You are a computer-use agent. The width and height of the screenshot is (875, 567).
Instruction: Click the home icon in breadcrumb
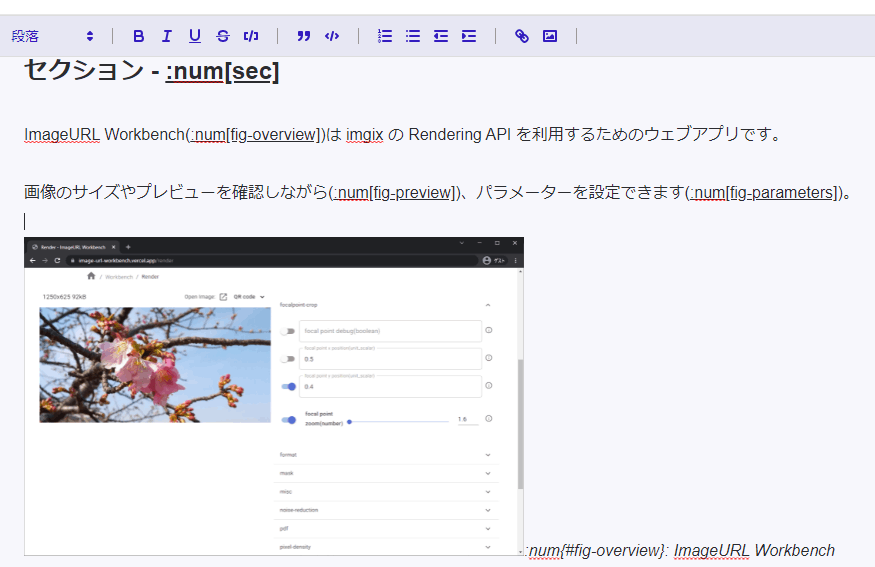pyautogui.click(x=91, y=276)
